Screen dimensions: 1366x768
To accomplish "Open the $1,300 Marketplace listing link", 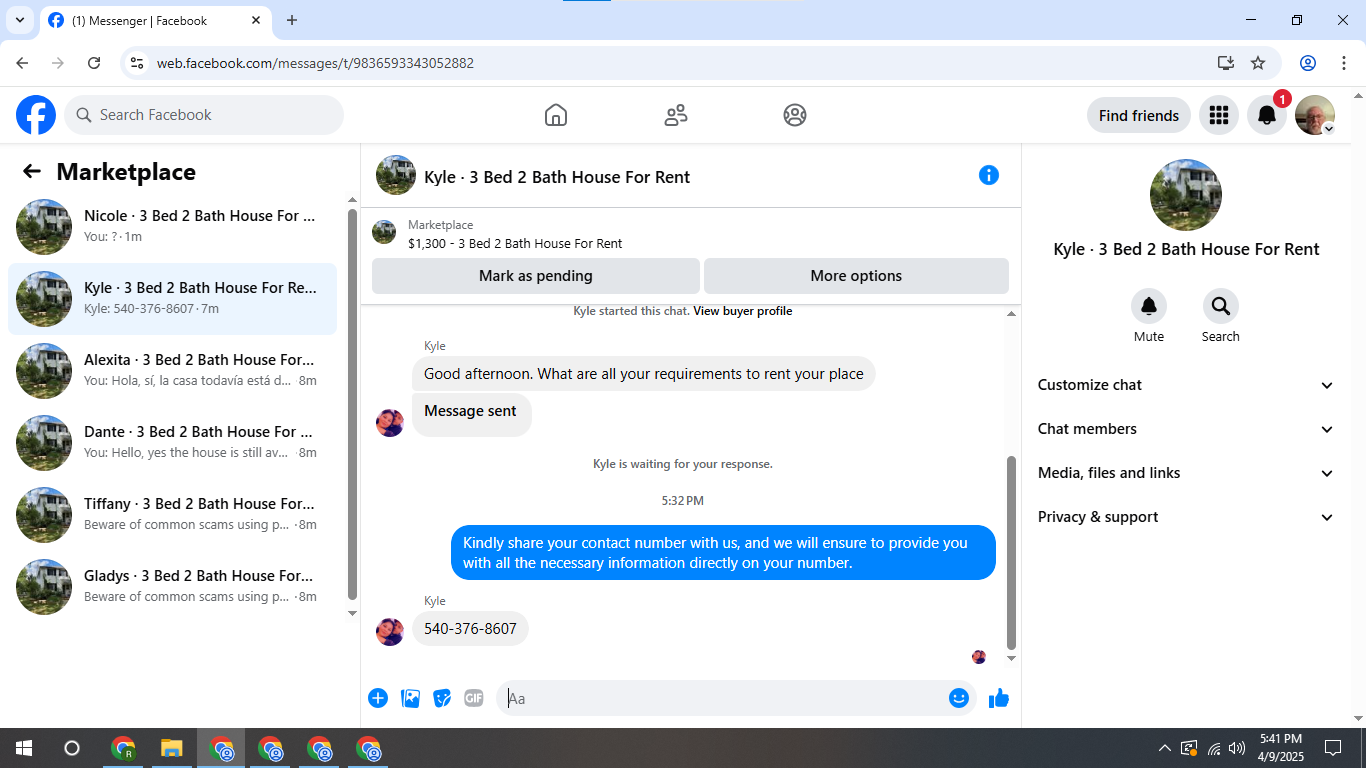I will coord(515,244).
